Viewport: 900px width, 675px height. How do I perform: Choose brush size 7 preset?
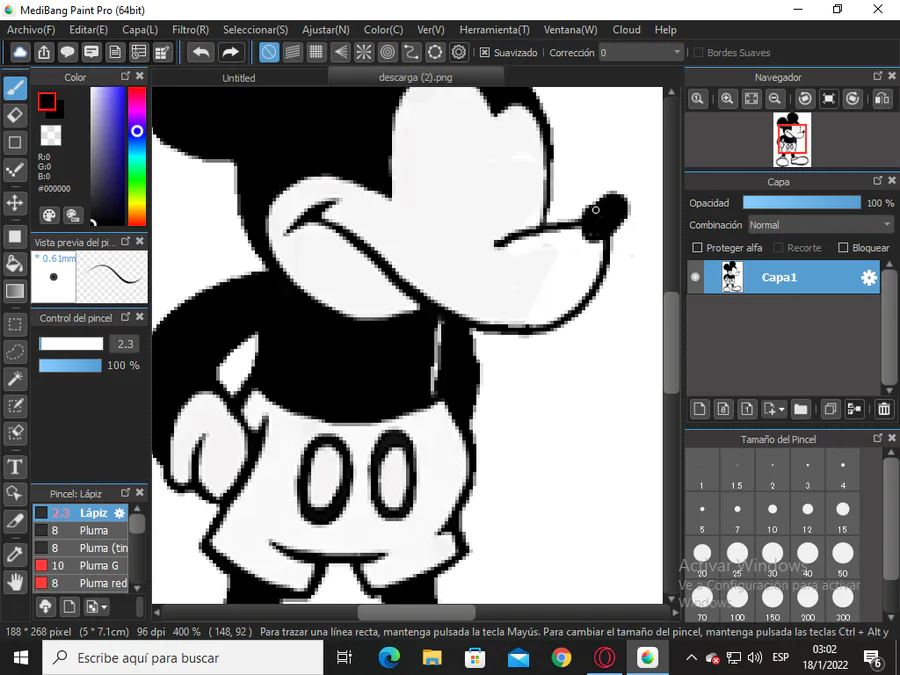coord(737,516)
